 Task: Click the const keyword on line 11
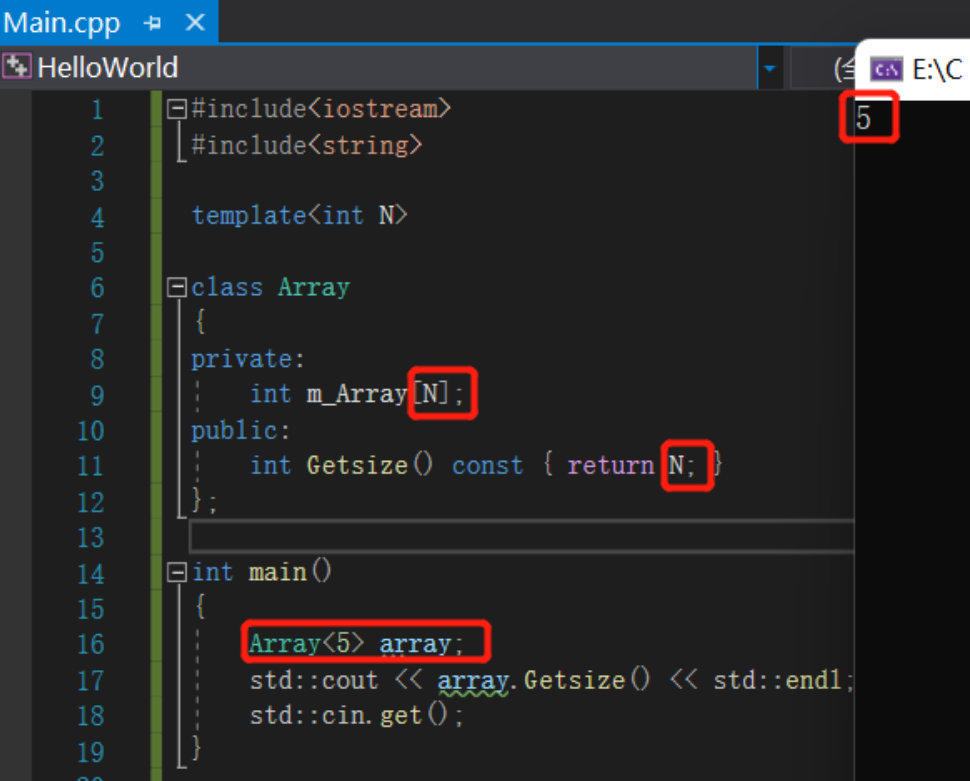click(487, 465)
